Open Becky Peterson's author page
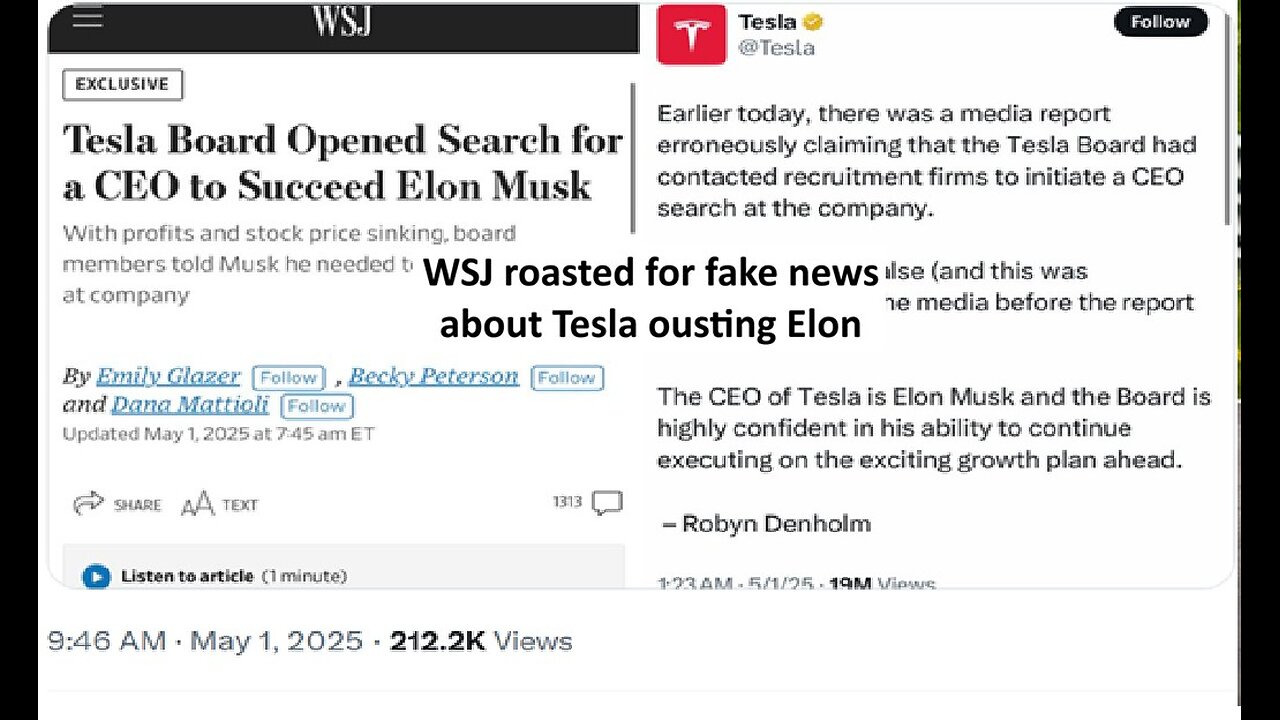Image resolution: width=1280 pixels, height=720 pixels. click(x=434, y=376)
